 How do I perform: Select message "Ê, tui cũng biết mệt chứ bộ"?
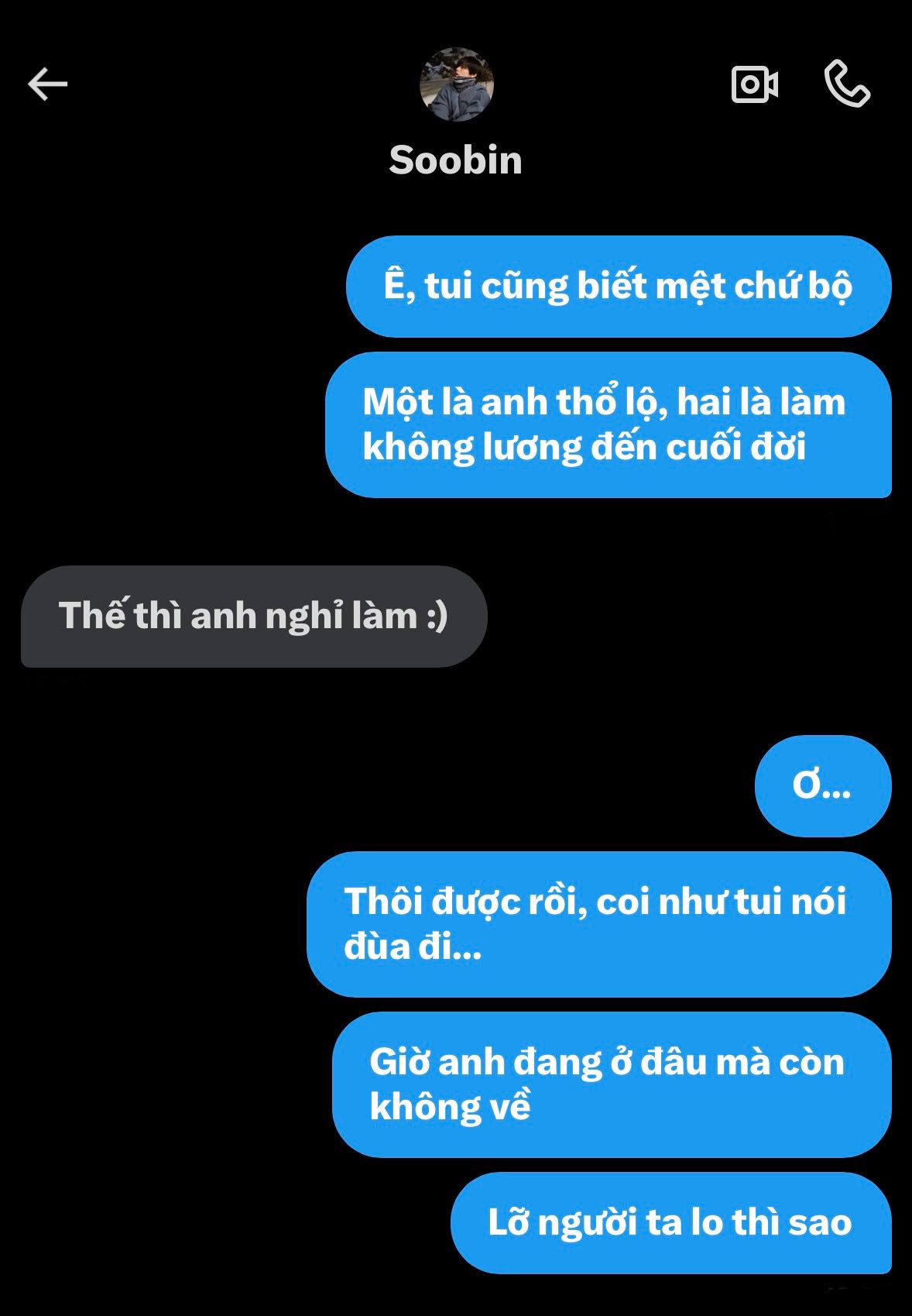(x=619, y=286)
